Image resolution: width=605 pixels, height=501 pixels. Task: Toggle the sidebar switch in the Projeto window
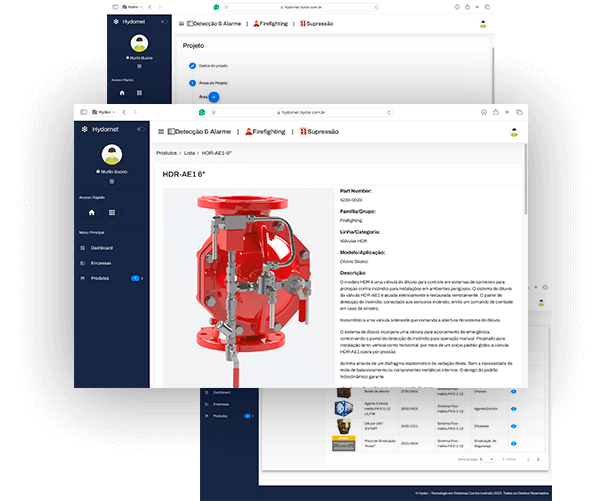pos(164,22)
